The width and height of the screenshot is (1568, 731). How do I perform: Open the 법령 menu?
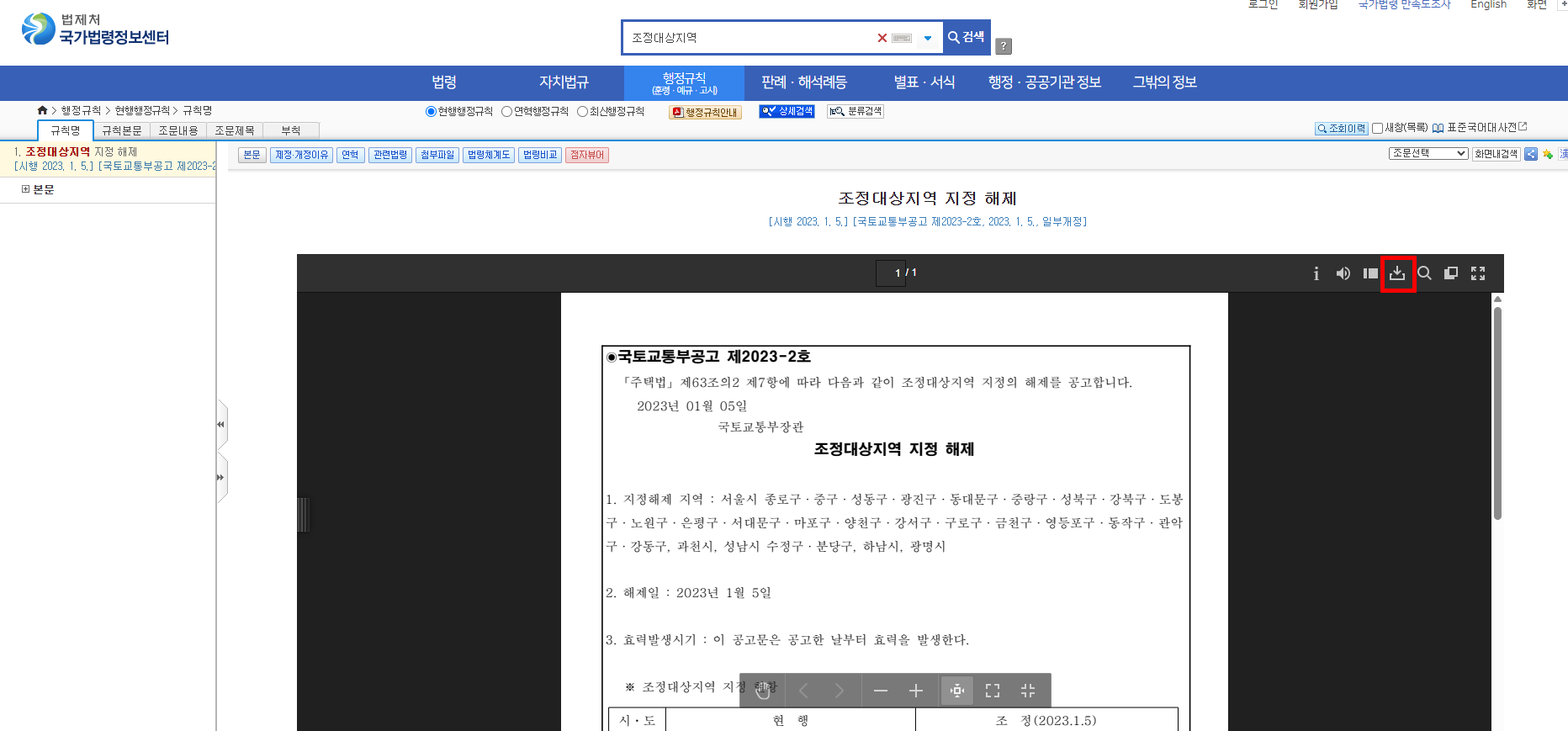pyautogui.click(x=444, y=82)
